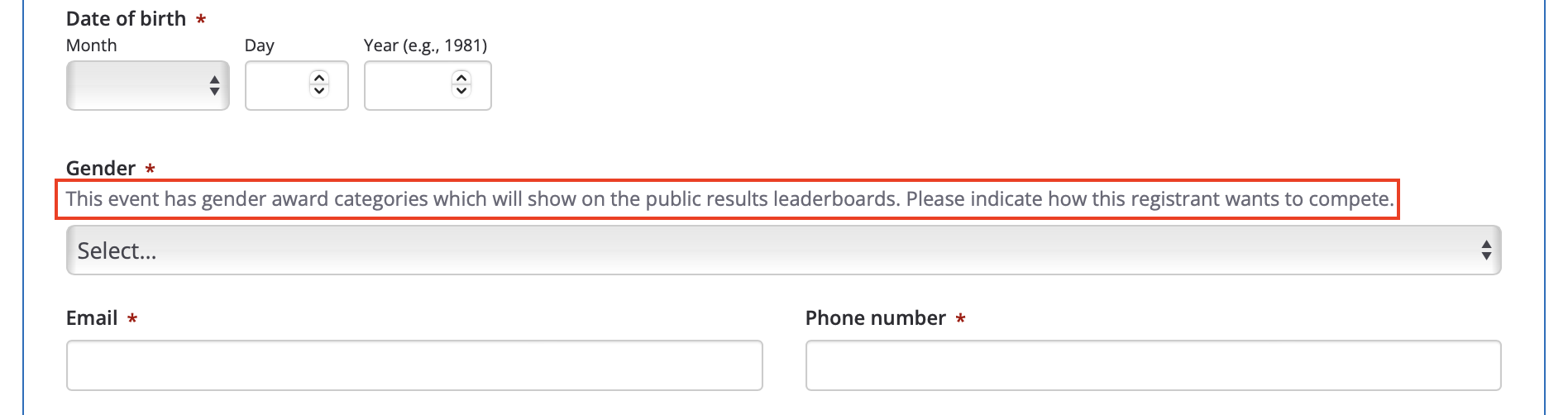Click the up/down arrows on Month select
The image size is (1568, 415).
214,85
